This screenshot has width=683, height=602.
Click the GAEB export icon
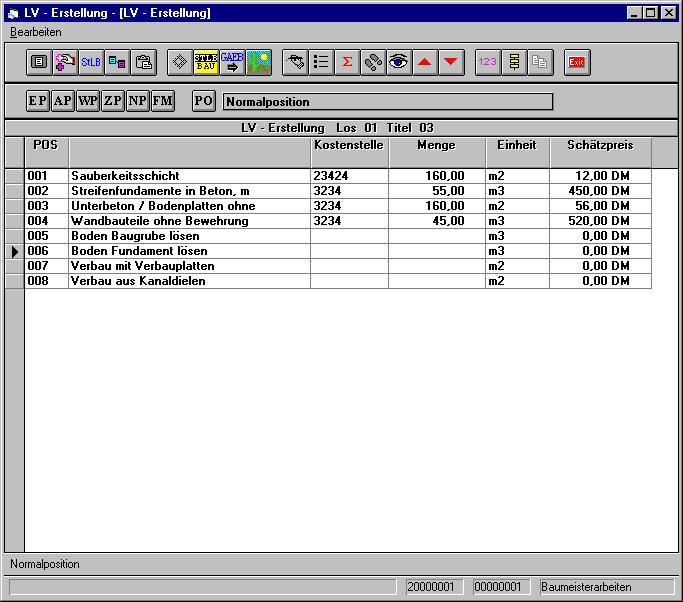(x=232, y=62)
